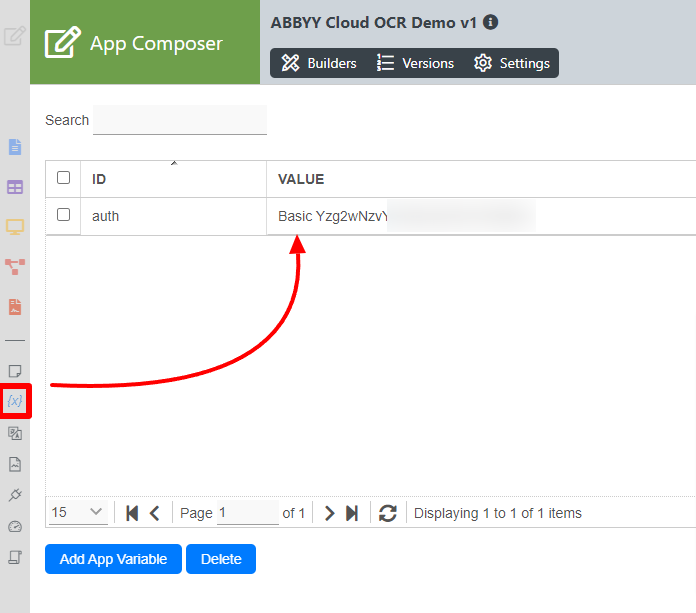Open the Settings menu

pyautogui.click(x=512, y=63)
